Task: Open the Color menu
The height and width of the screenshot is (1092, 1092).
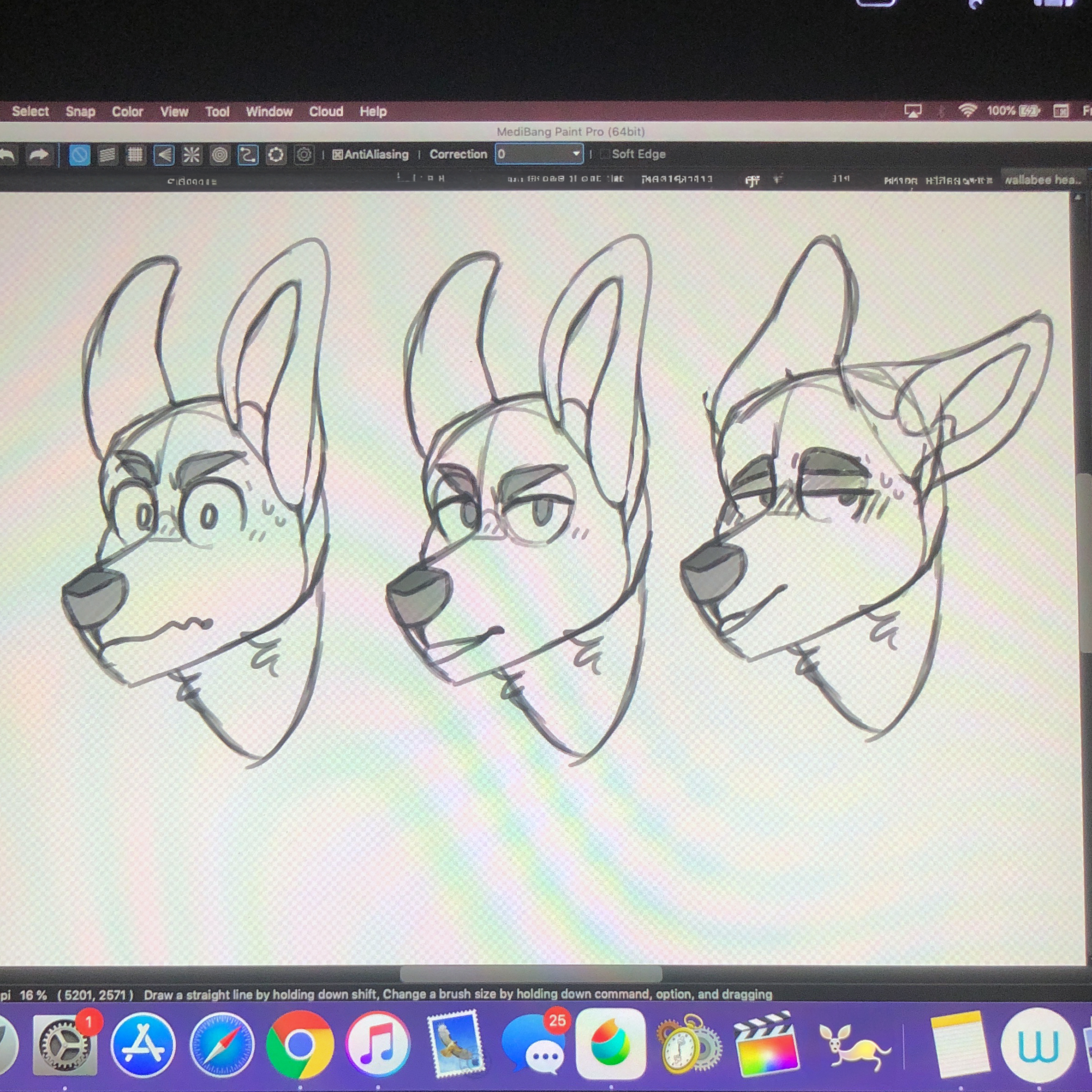Action: [x=127, y=111]
